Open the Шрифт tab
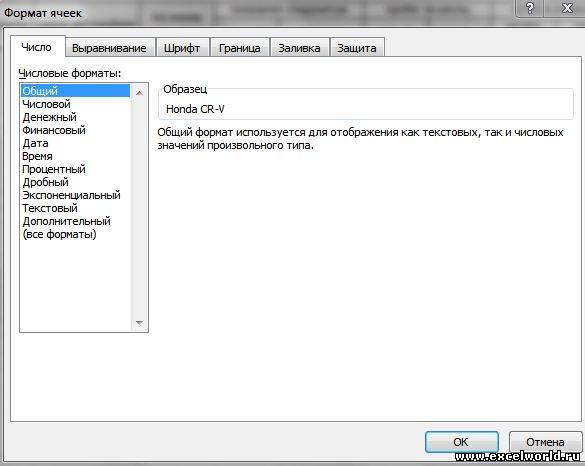The height and width of the screenshot is (466, 585). (x=182, y=48)
